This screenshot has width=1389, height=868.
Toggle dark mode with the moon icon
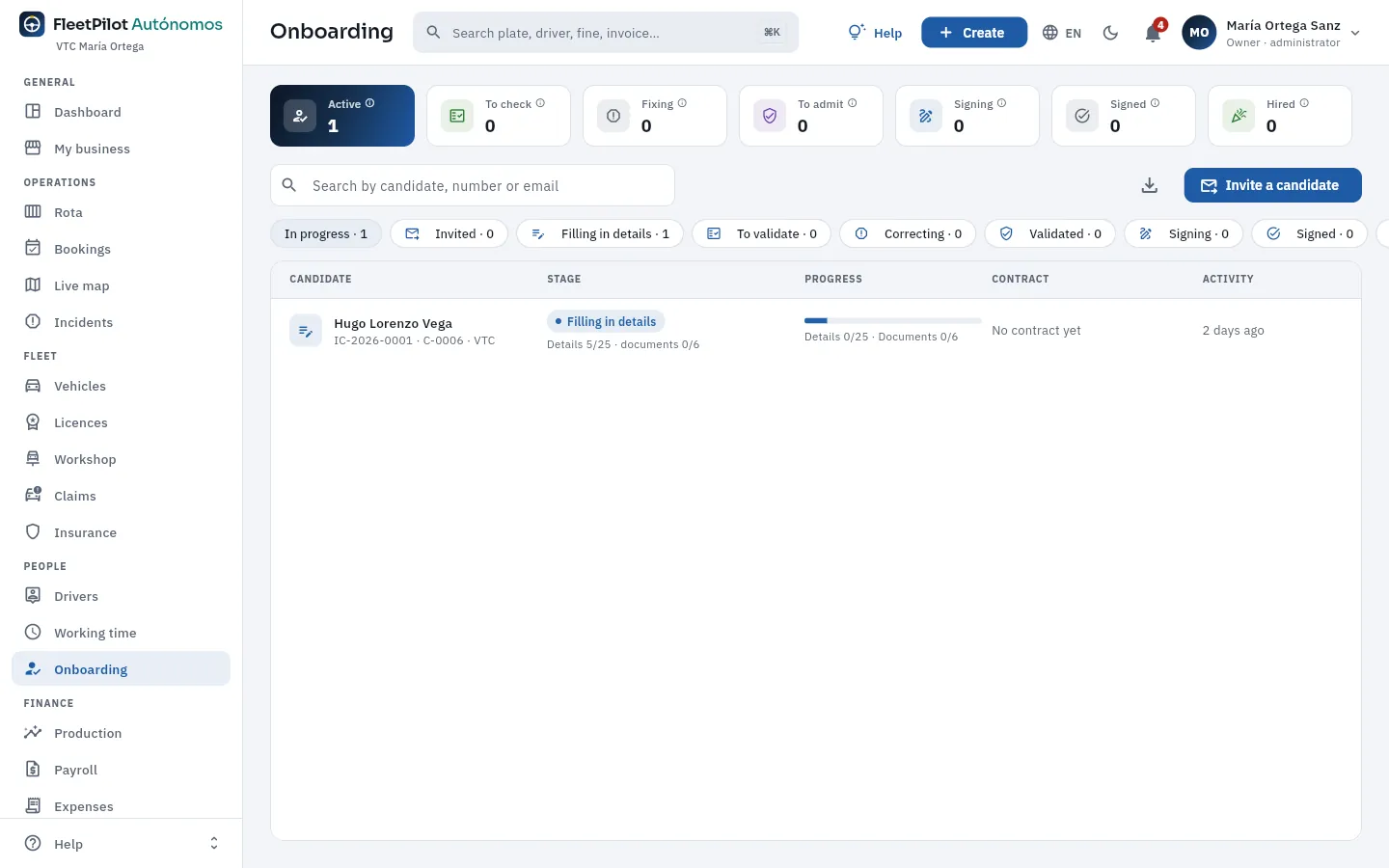[x=1110, y=33]
